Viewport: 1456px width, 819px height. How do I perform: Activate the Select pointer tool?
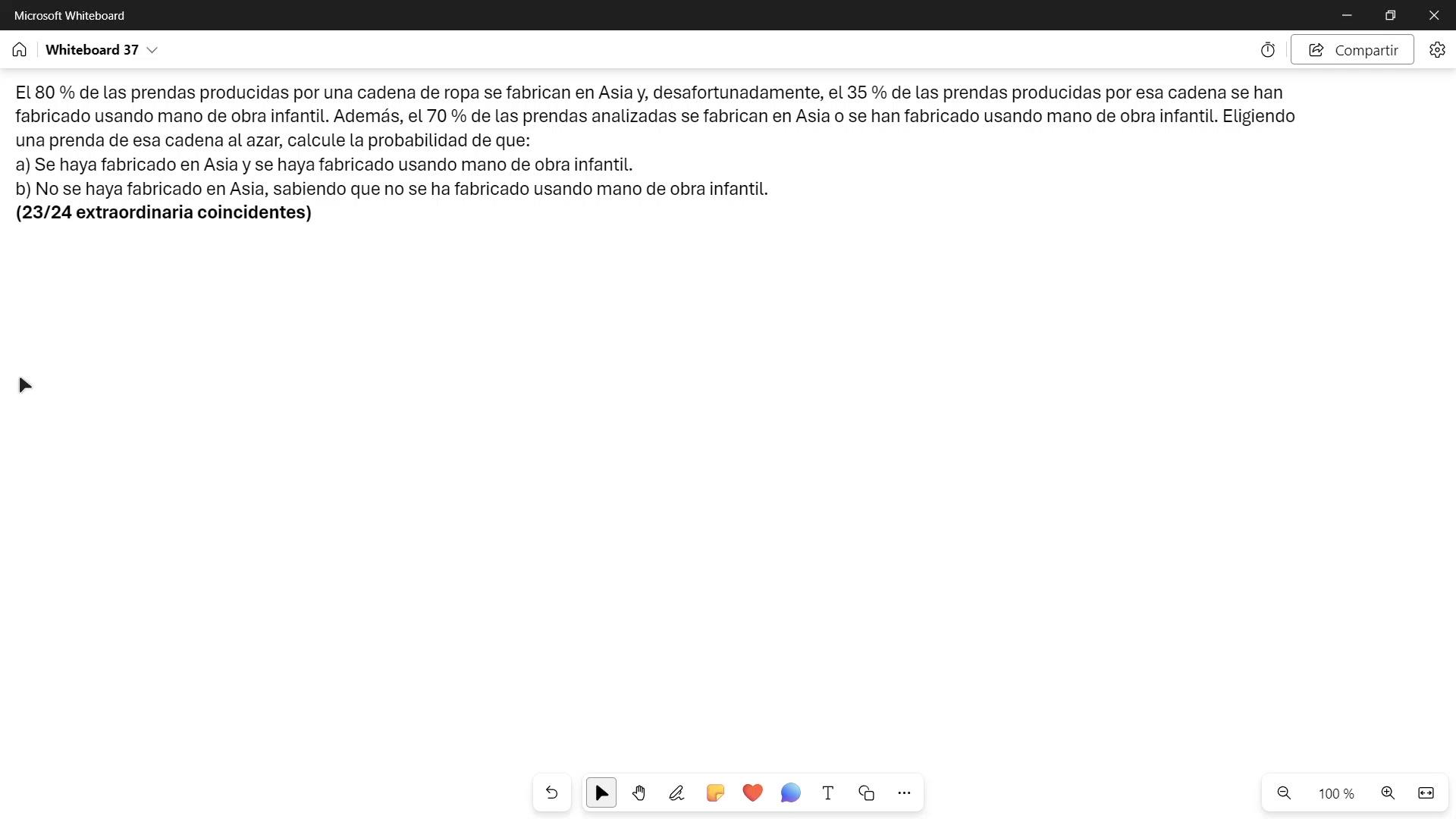pos(601,793)
